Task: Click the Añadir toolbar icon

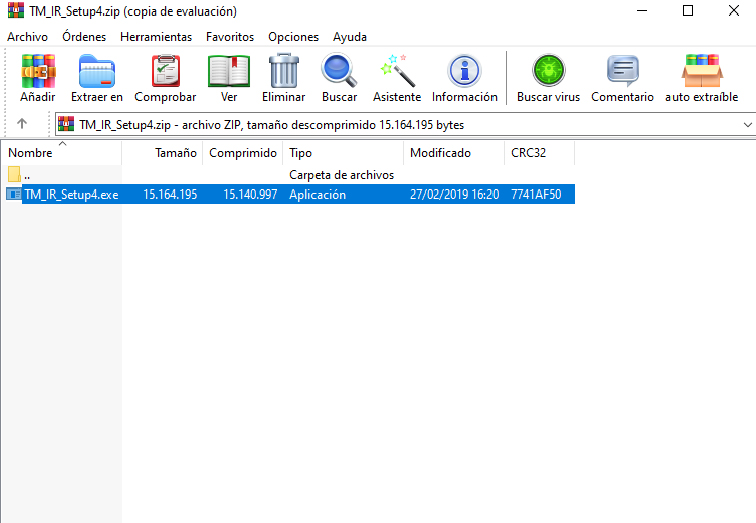Action: click(x=38, y=71)
